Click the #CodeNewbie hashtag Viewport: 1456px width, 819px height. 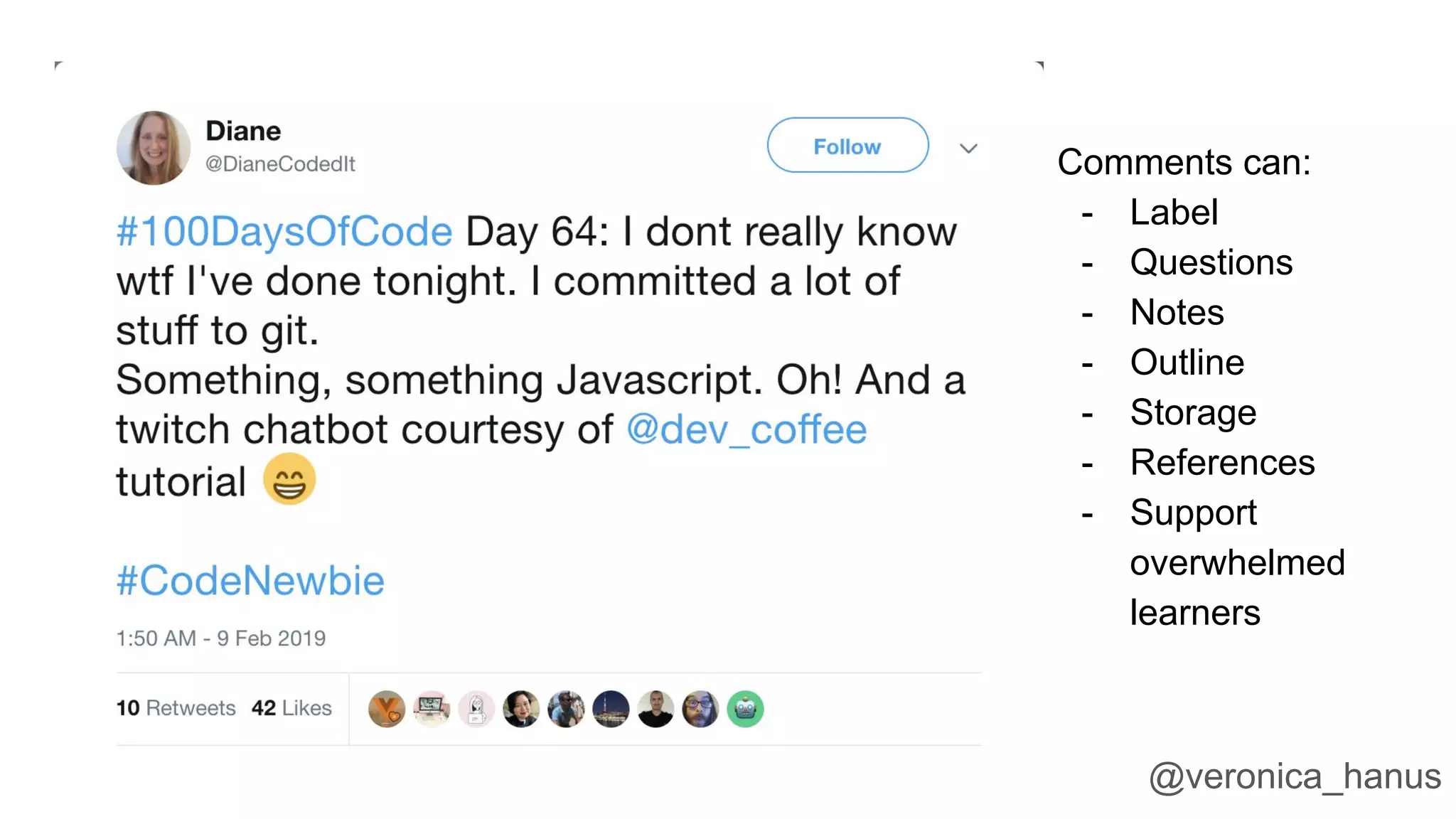pos(250,580)
